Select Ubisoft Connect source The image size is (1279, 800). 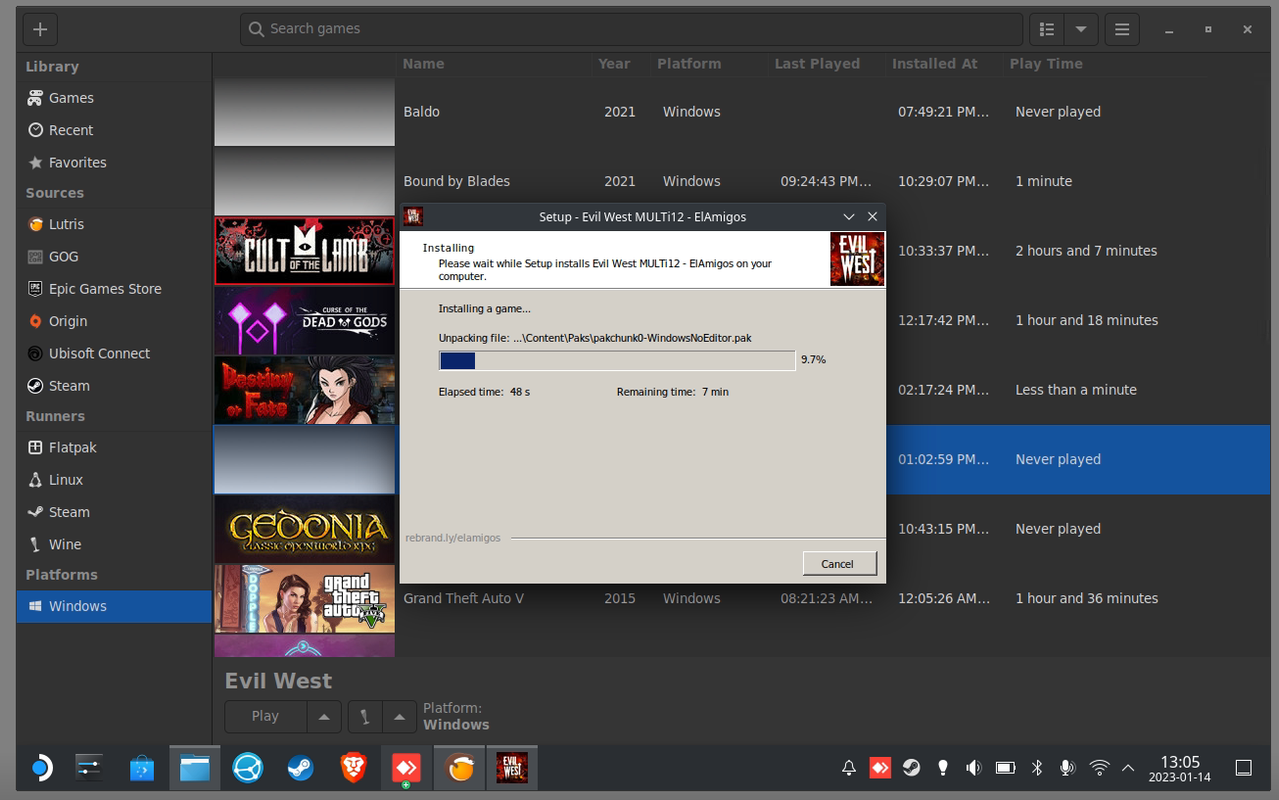114,353
